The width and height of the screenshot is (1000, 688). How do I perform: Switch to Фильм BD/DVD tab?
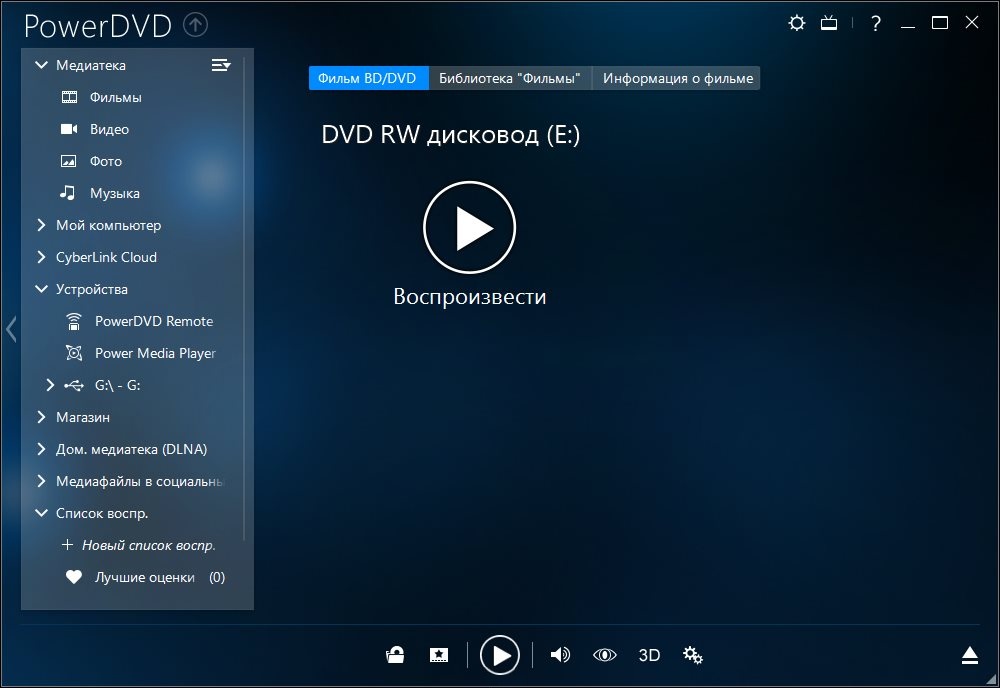click(x=369, y=78)
